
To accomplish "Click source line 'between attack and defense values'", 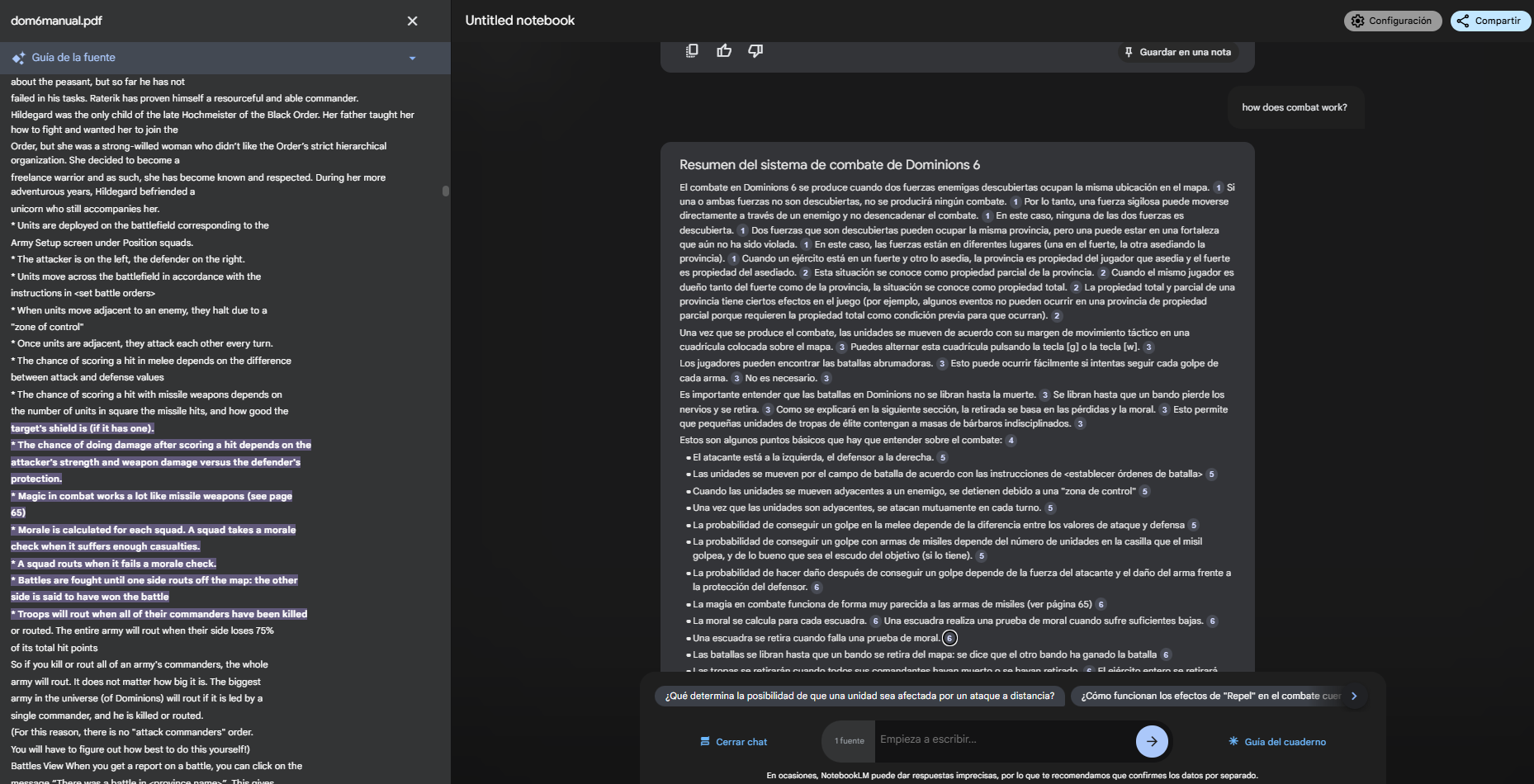I will click(x=88, y=377).
